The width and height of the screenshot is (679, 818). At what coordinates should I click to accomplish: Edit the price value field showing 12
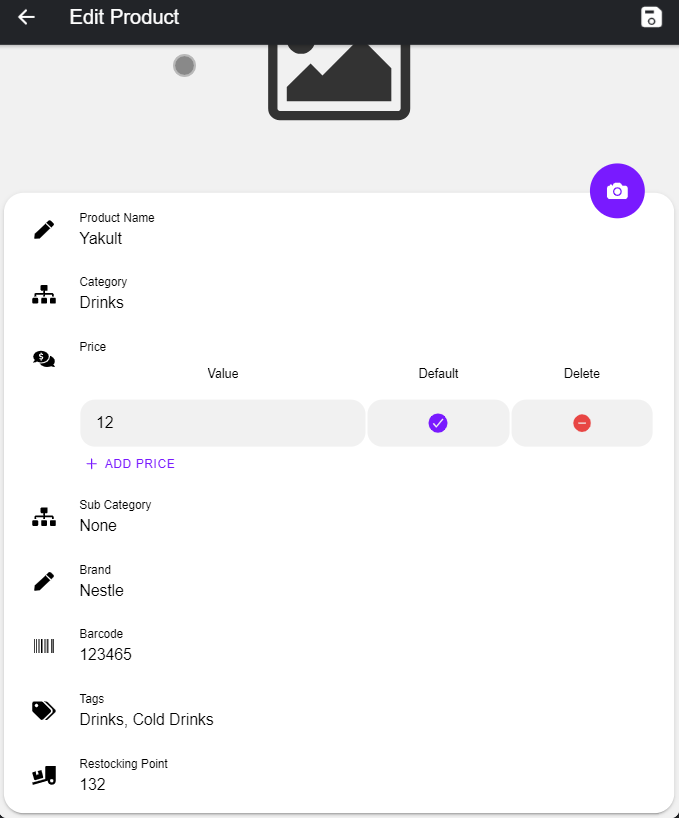pos(223,423)
